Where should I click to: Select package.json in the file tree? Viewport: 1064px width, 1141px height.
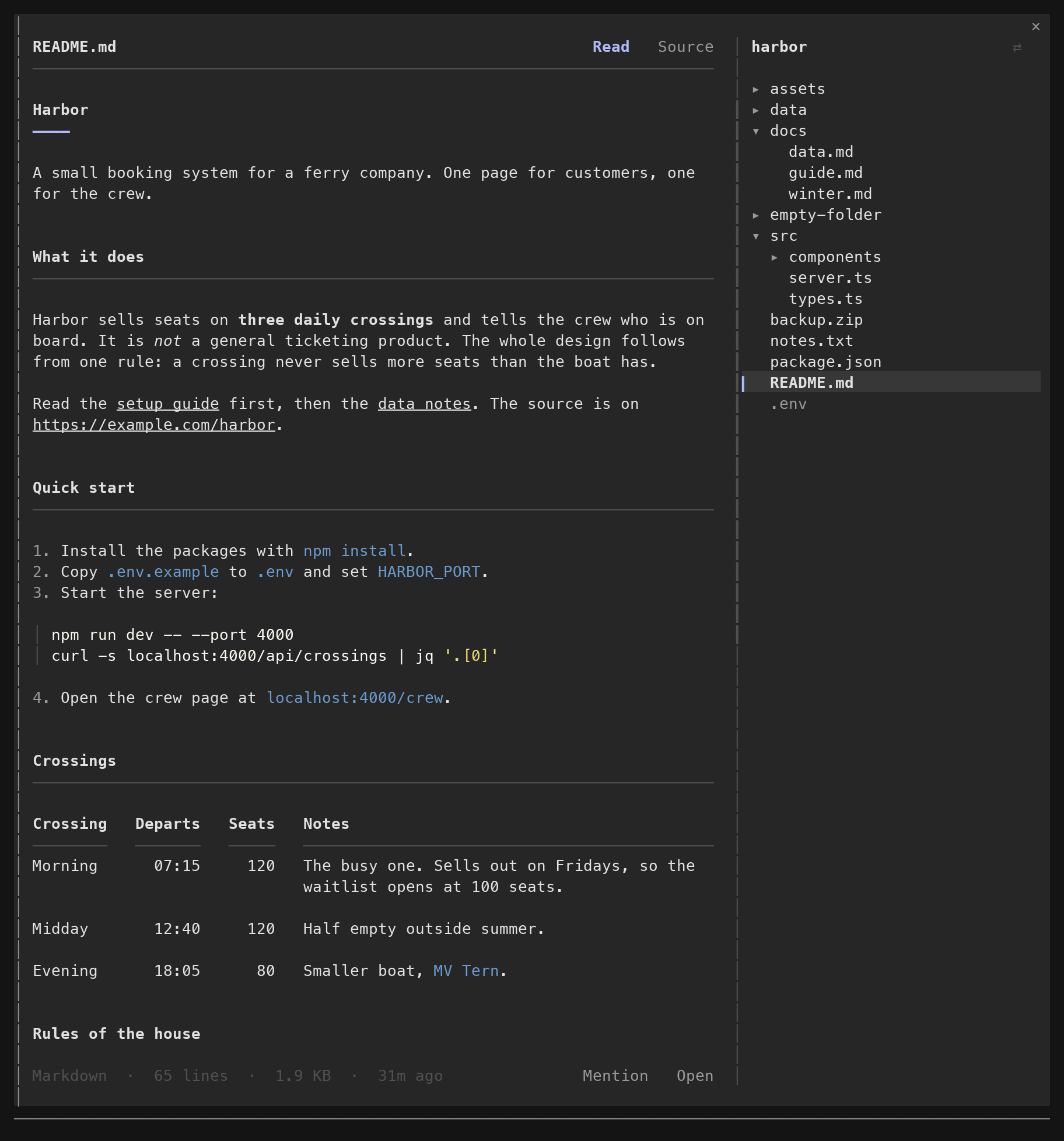pyautogui.click(x=825, y=362)
